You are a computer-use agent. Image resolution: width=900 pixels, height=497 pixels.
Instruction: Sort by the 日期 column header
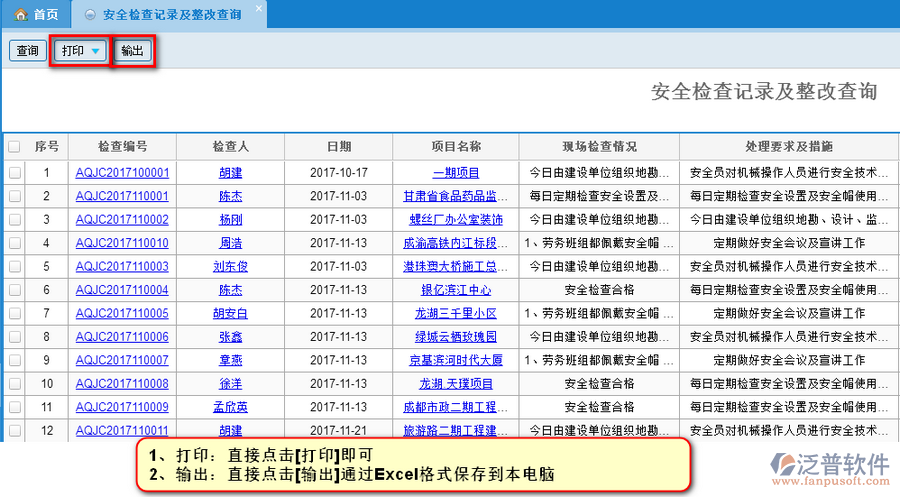coord(339,147)
